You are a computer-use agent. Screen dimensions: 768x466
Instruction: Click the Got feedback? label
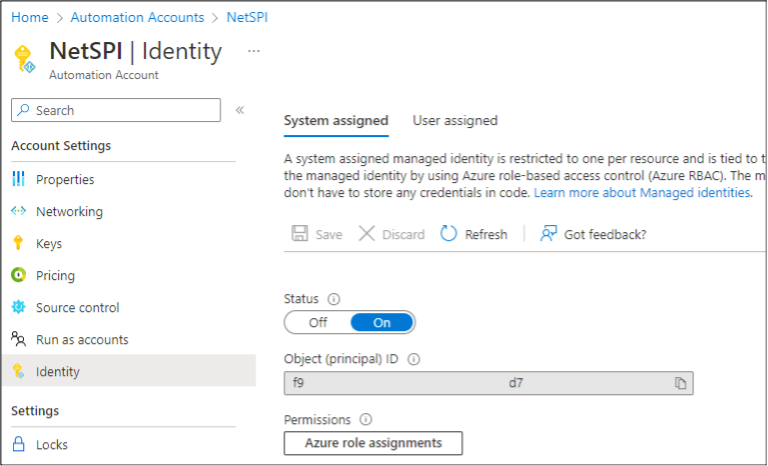click(x=605, y=234)
